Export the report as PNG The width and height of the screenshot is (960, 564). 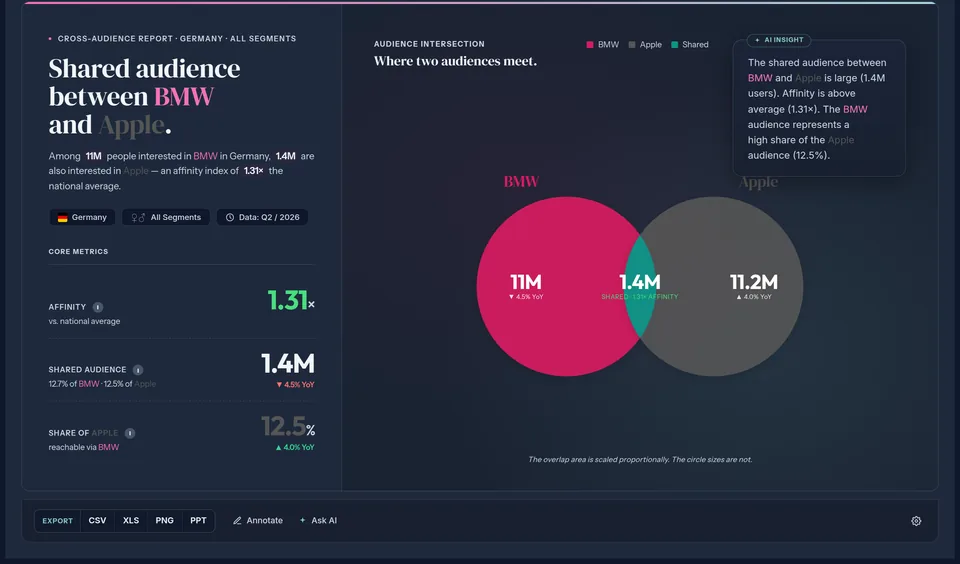click(x=165, y=521)
